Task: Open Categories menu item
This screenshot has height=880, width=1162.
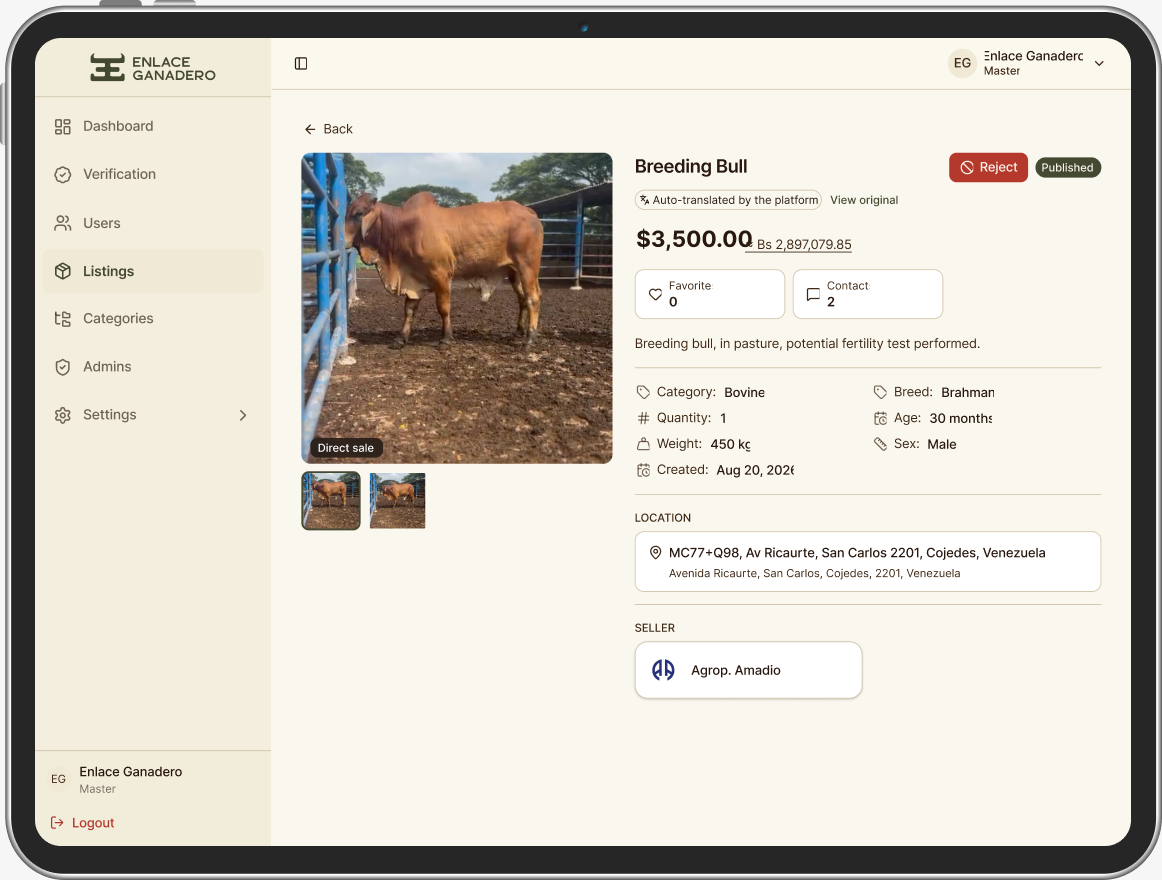Action: coord(153,319)
